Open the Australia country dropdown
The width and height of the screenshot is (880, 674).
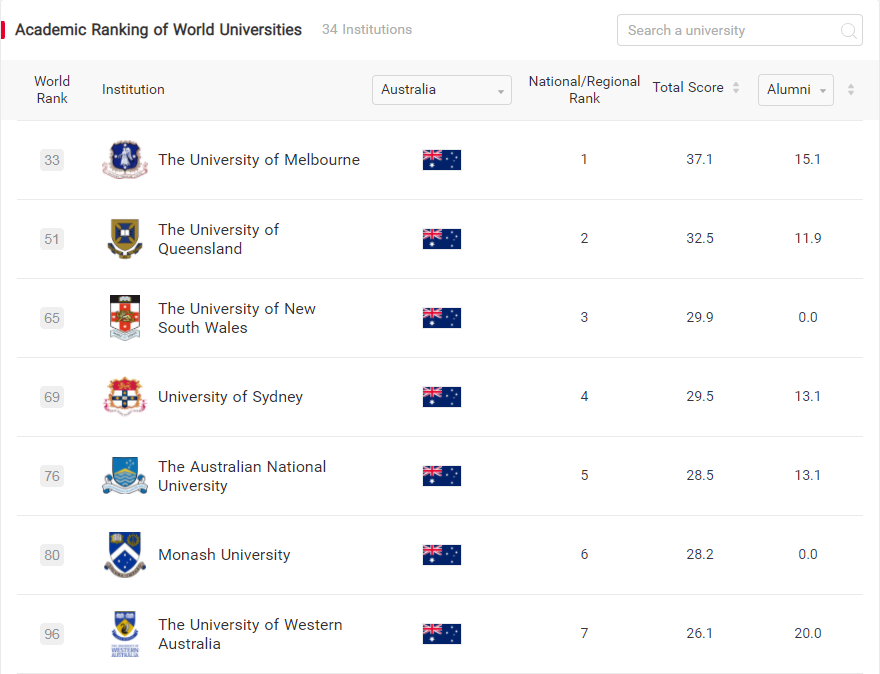coord(442,90)
